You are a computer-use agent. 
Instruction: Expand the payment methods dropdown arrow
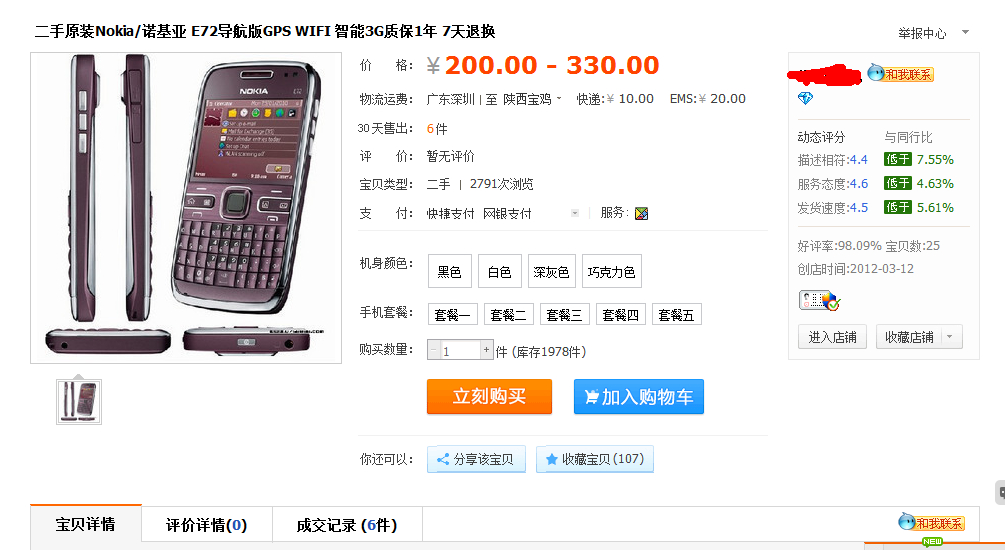[574, 213]
